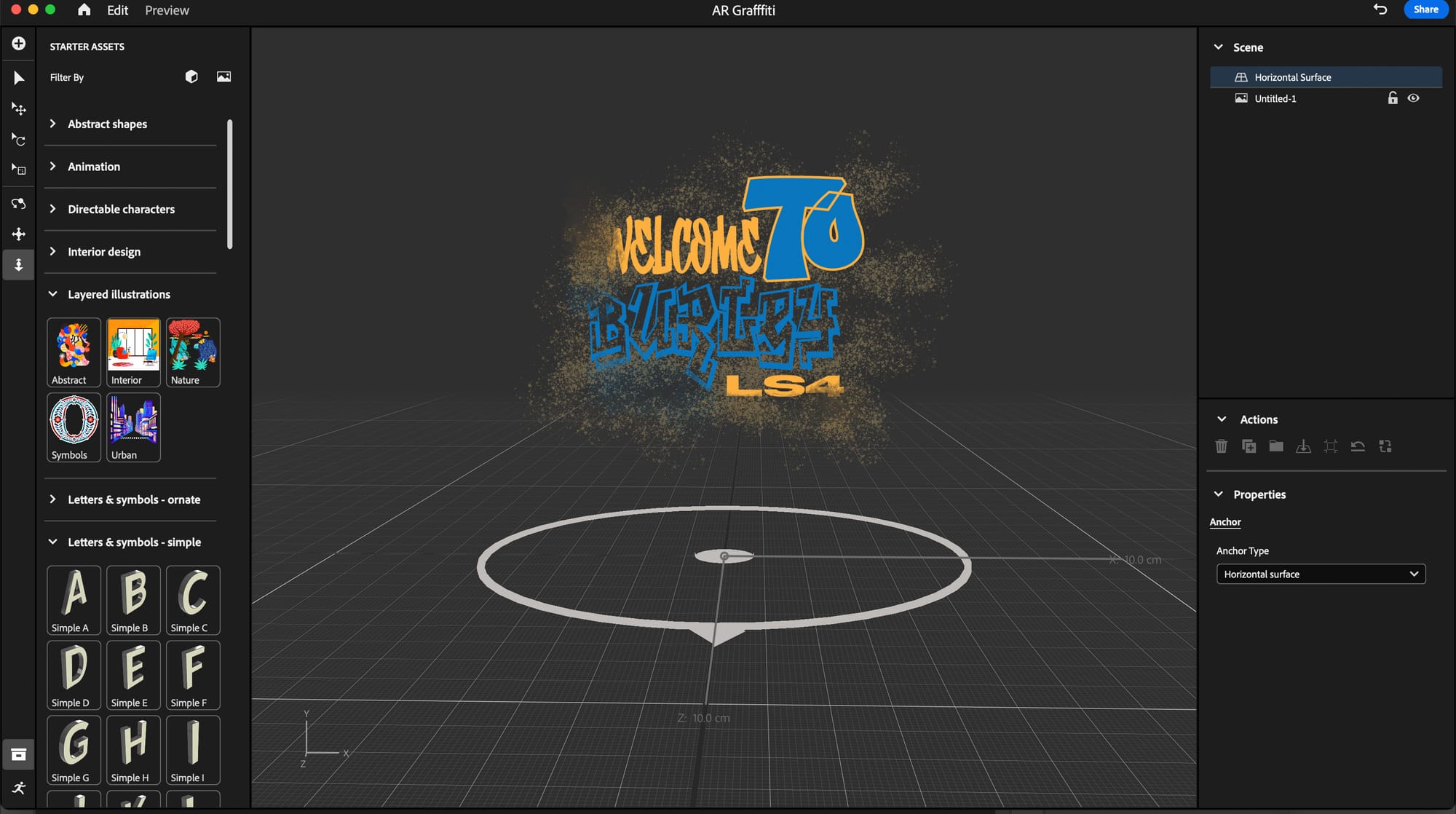Screen dimensions: 1456x814
Task: Filter starter assets by 3D objects
Action: point(191,76)
